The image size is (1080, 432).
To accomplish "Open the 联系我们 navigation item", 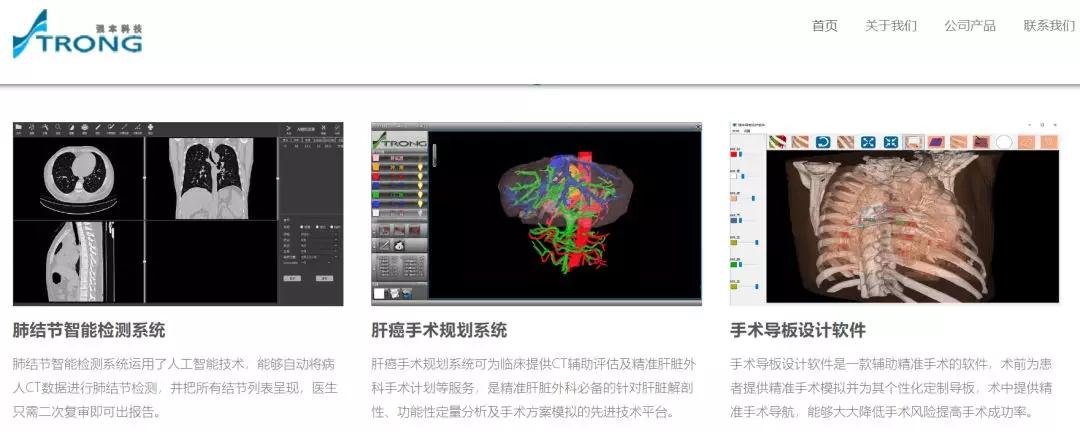I will pyautogui.click(x=1048, y=26).
